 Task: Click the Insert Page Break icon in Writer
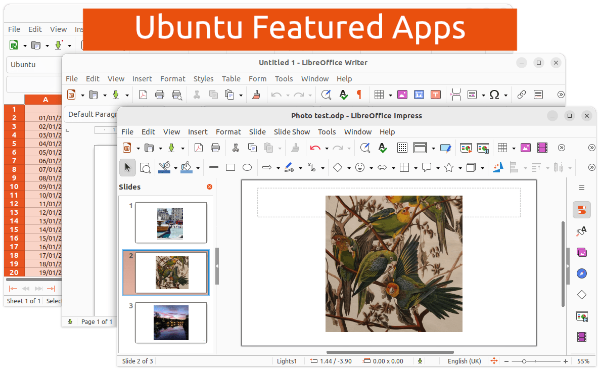[455, 95]
